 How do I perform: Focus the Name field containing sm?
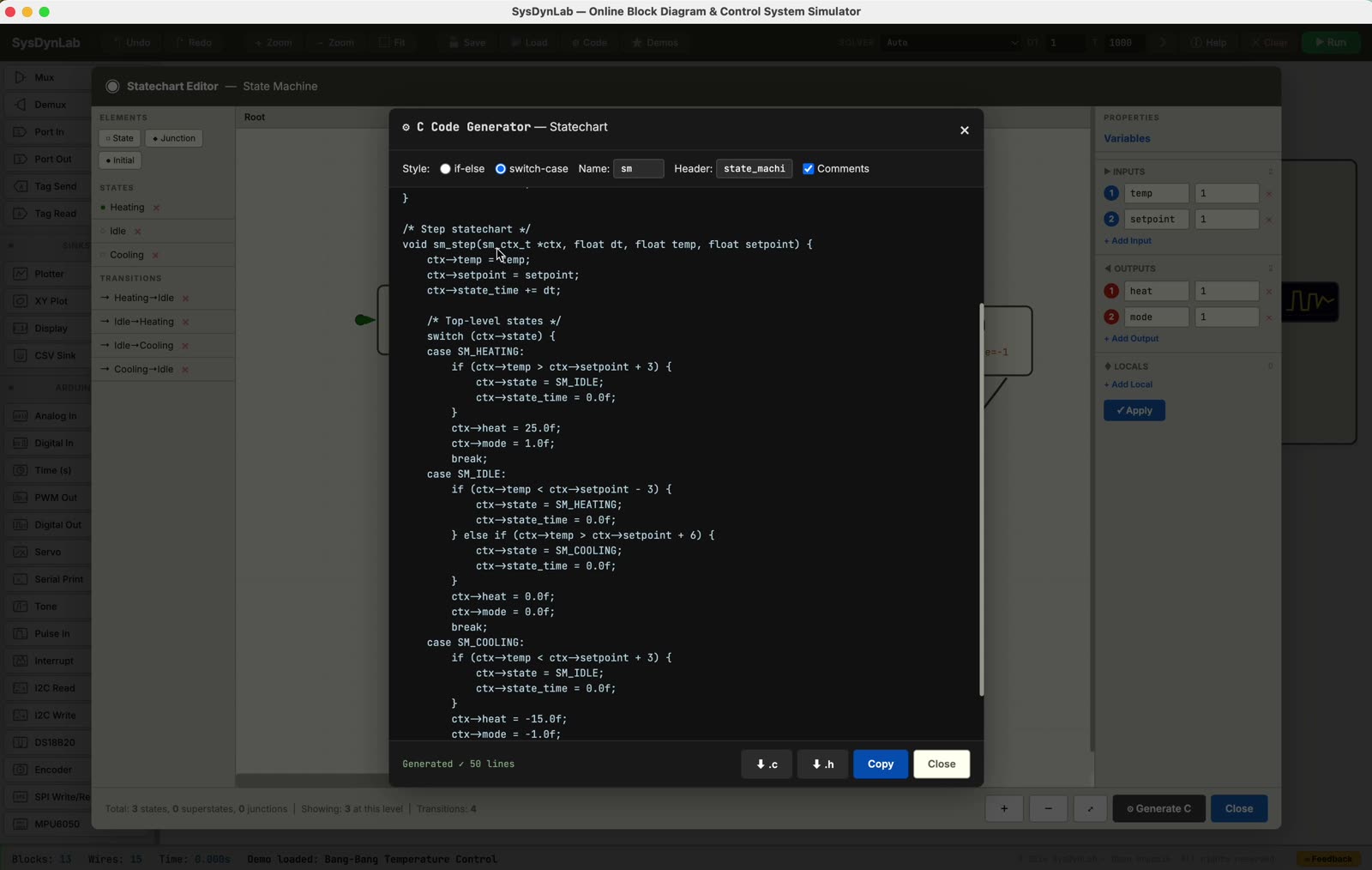(639, 169)
